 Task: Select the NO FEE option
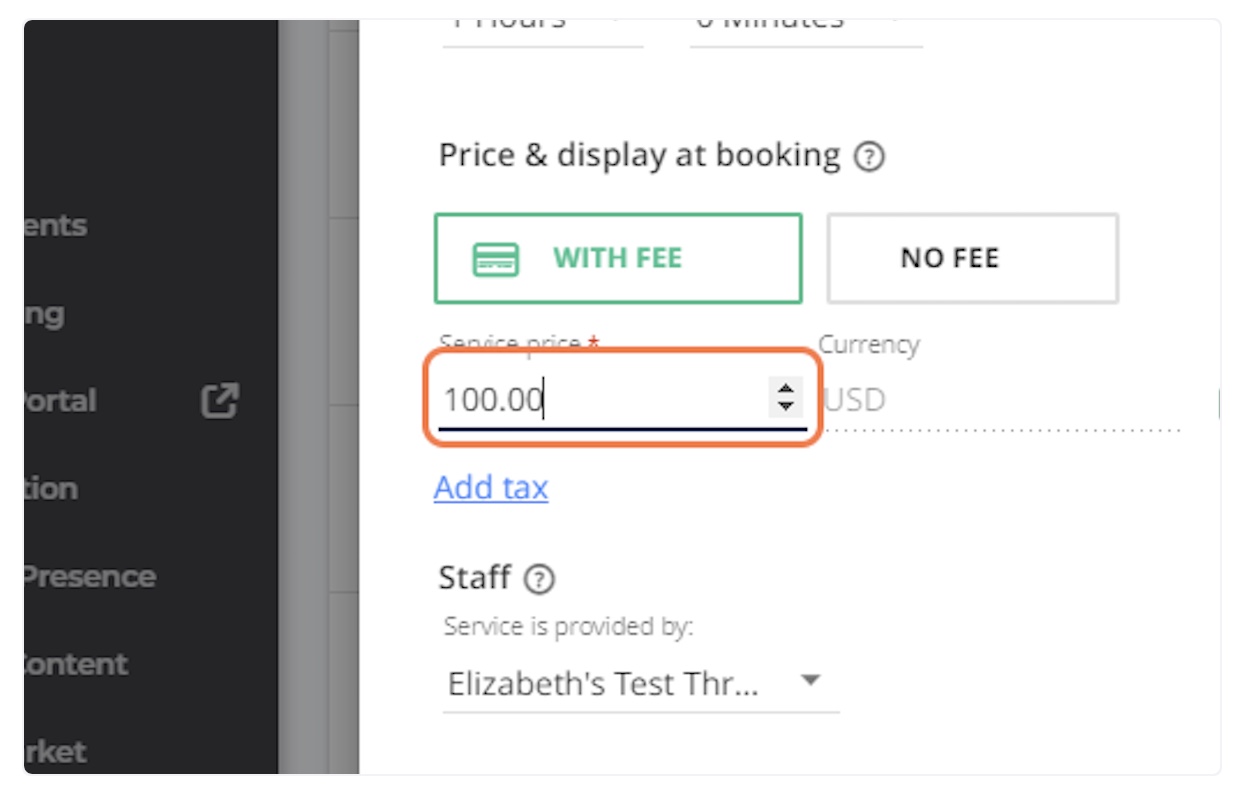tap(972, 258)
